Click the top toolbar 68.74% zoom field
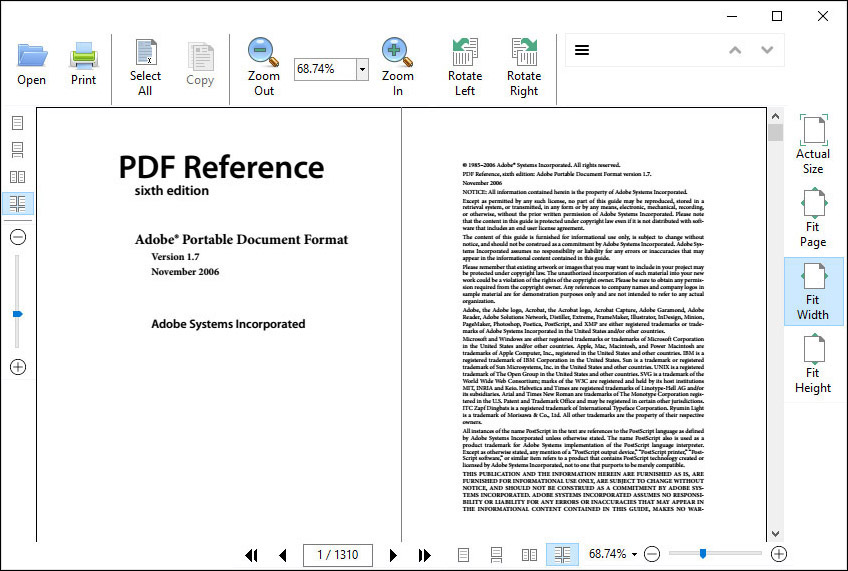This screenshot has height=571, width=848. (325, 69)
